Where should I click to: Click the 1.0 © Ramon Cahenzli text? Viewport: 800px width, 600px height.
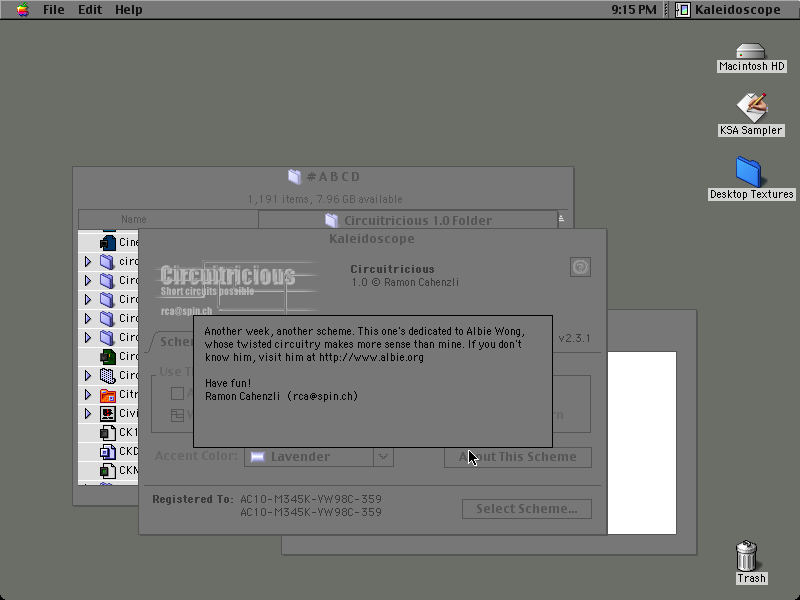[x=405, y=283]
